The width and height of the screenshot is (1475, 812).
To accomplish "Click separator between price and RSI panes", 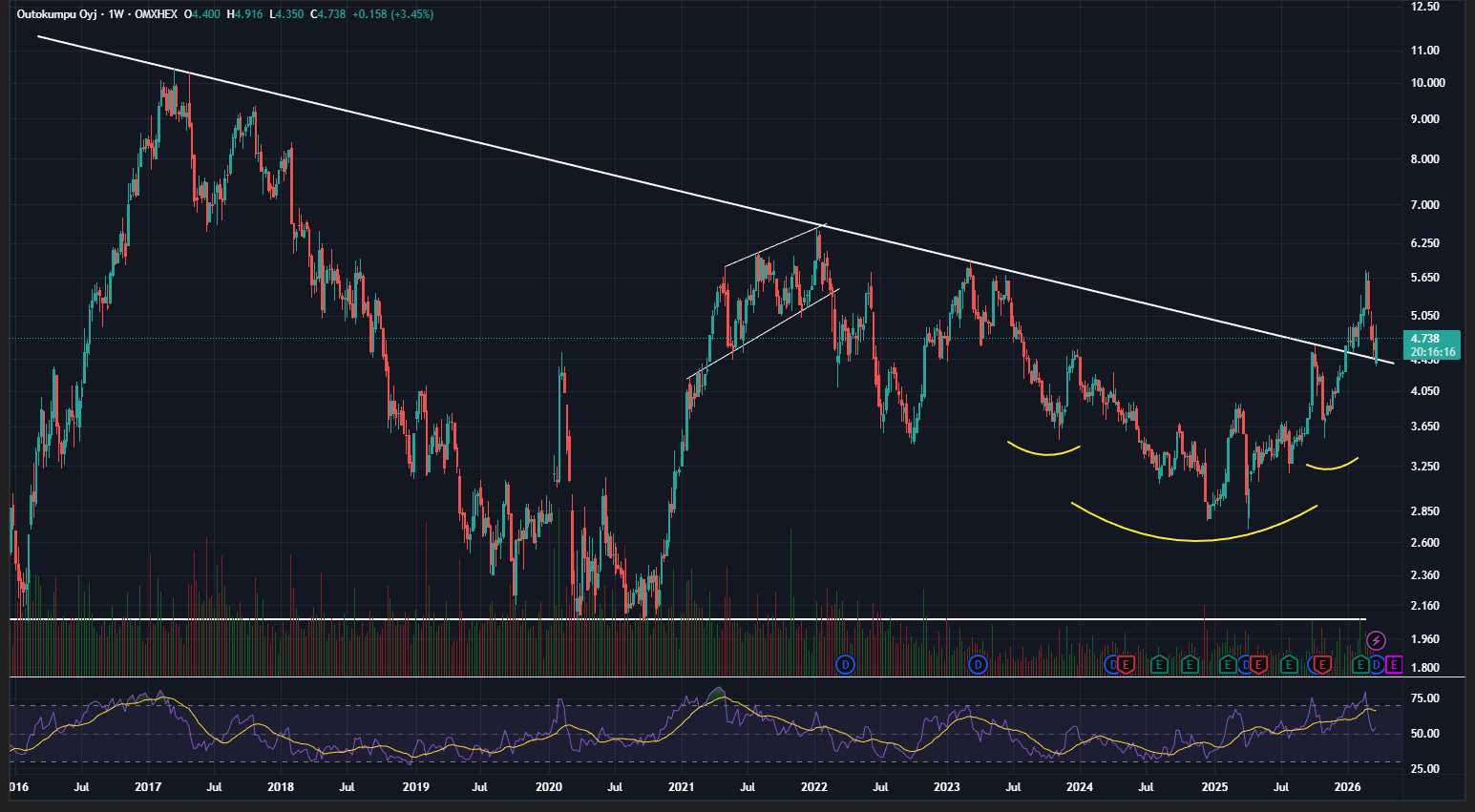I will [668, 677].
